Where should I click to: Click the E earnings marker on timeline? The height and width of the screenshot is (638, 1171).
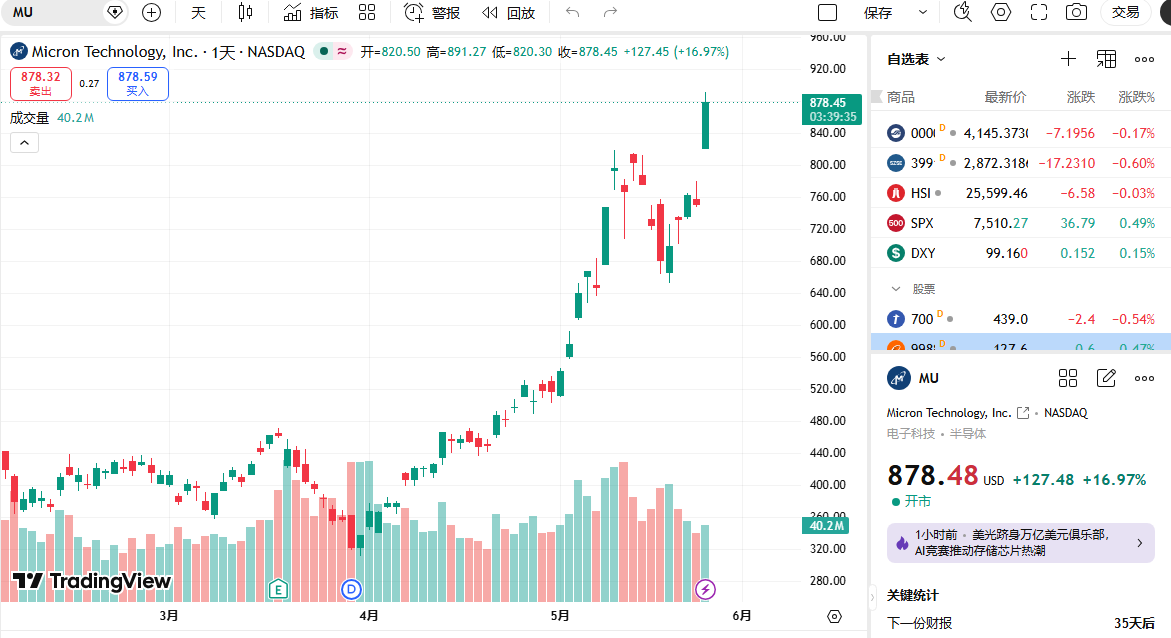[x=278, y=589]
